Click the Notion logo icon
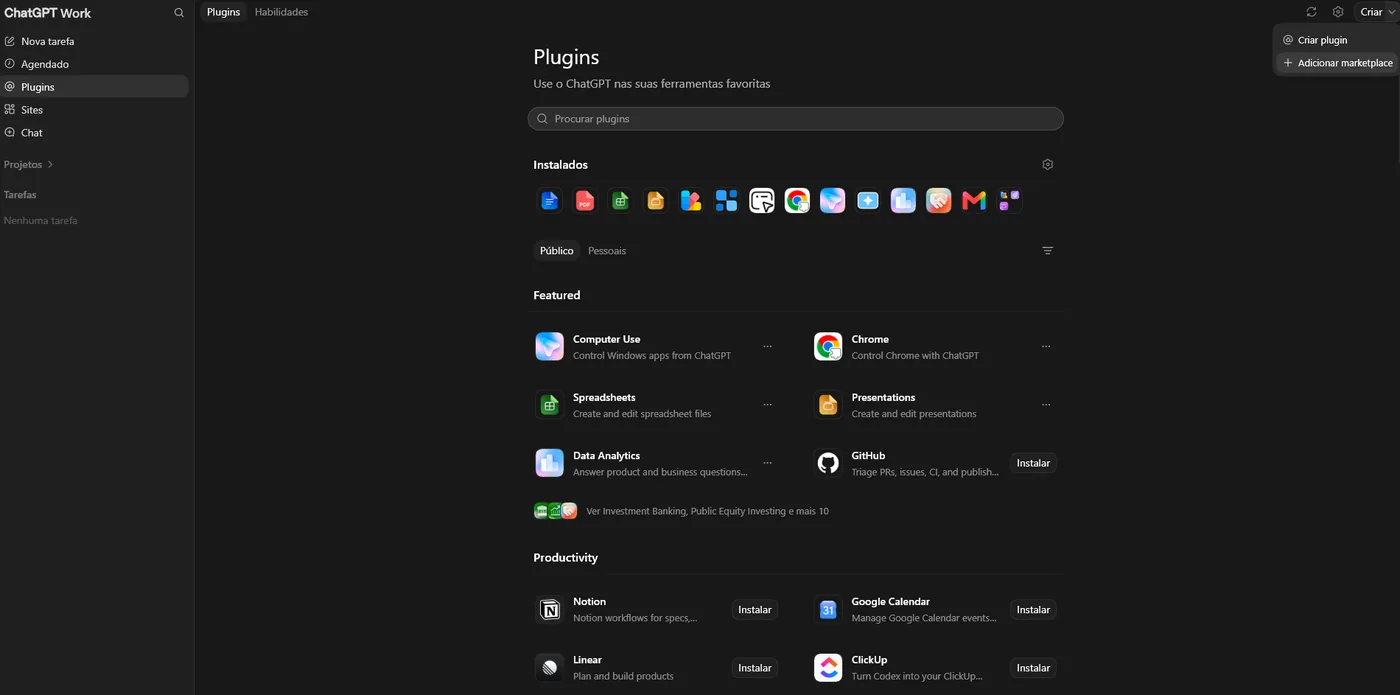 [x=549, y=609]
